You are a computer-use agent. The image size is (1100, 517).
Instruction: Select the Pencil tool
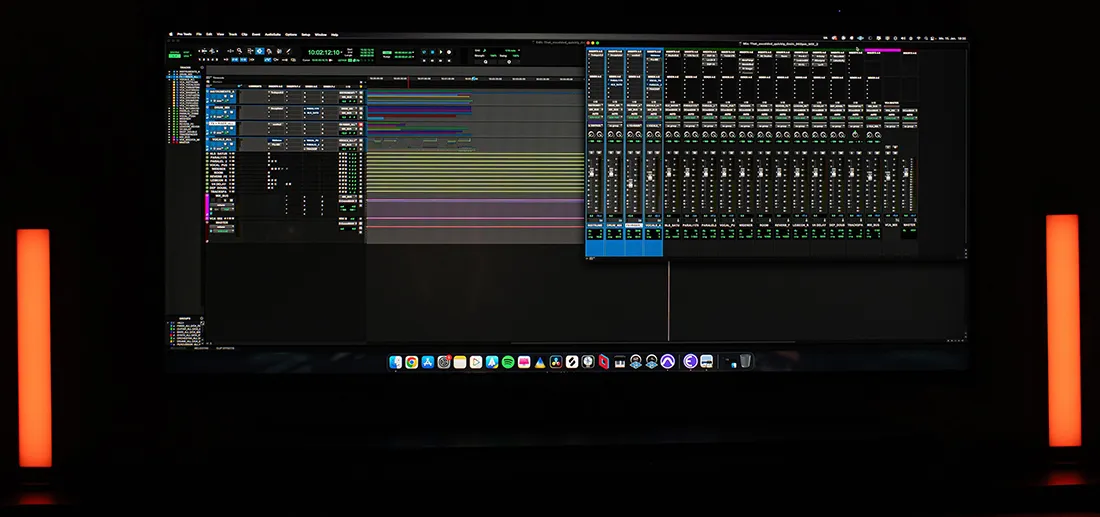click(288, 51)
